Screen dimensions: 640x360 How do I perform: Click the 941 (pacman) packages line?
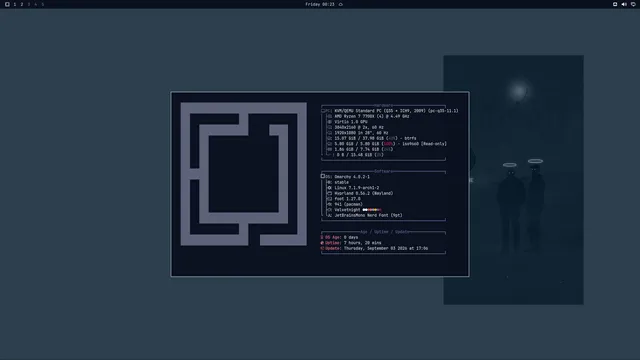tap(349, 204)
